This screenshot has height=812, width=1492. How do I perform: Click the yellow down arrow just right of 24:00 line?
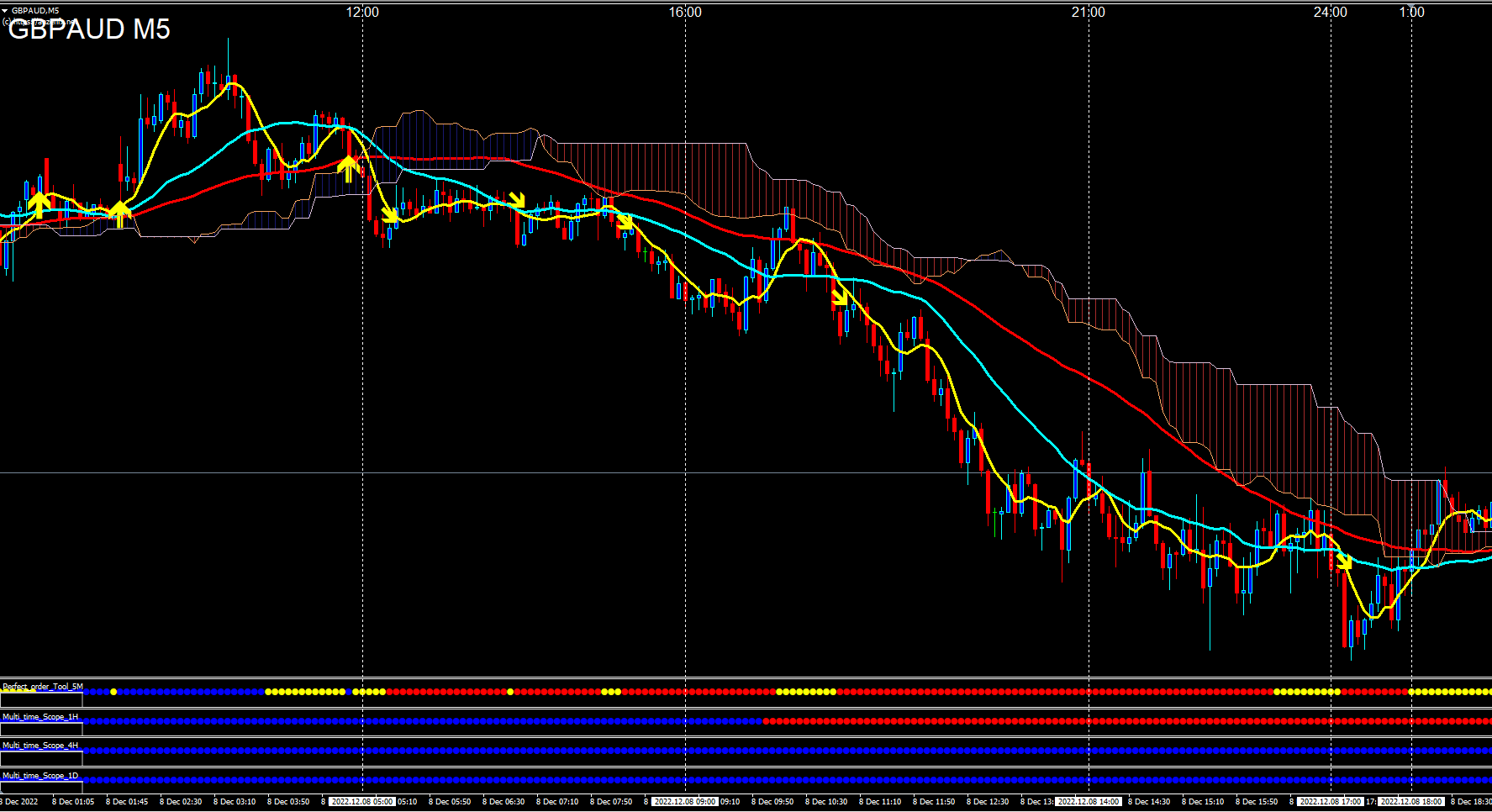1343,561
